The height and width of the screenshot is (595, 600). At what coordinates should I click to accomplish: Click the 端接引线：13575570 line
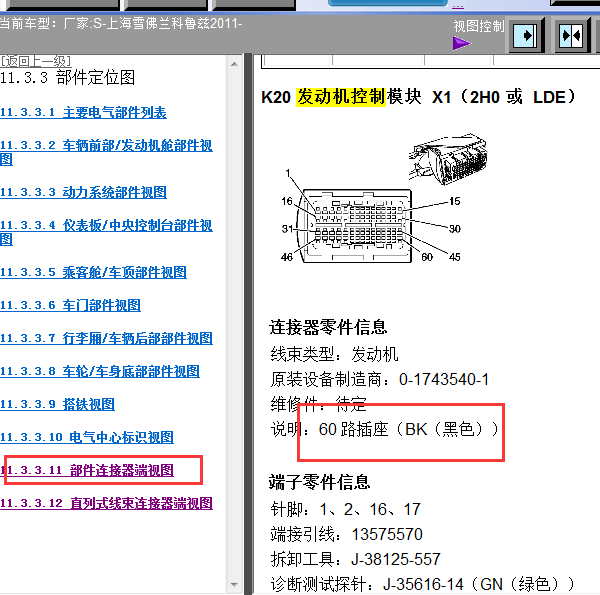pos(346,534)
